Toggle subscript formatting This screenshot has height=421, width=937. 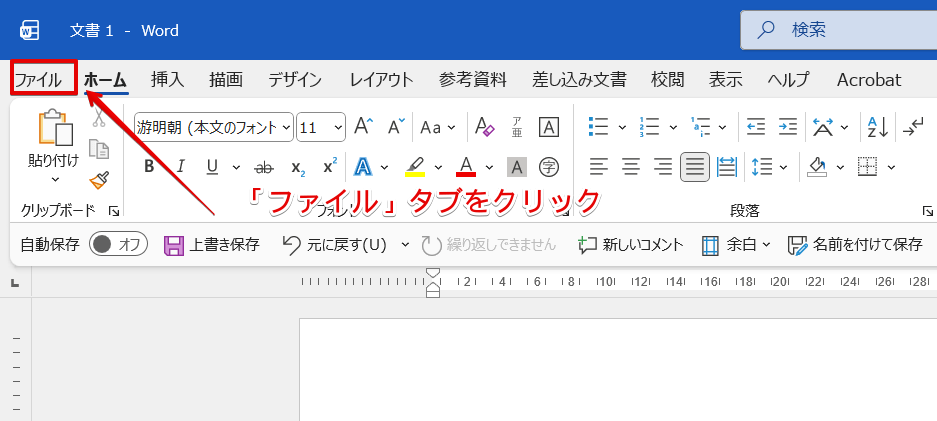point(298,167)
